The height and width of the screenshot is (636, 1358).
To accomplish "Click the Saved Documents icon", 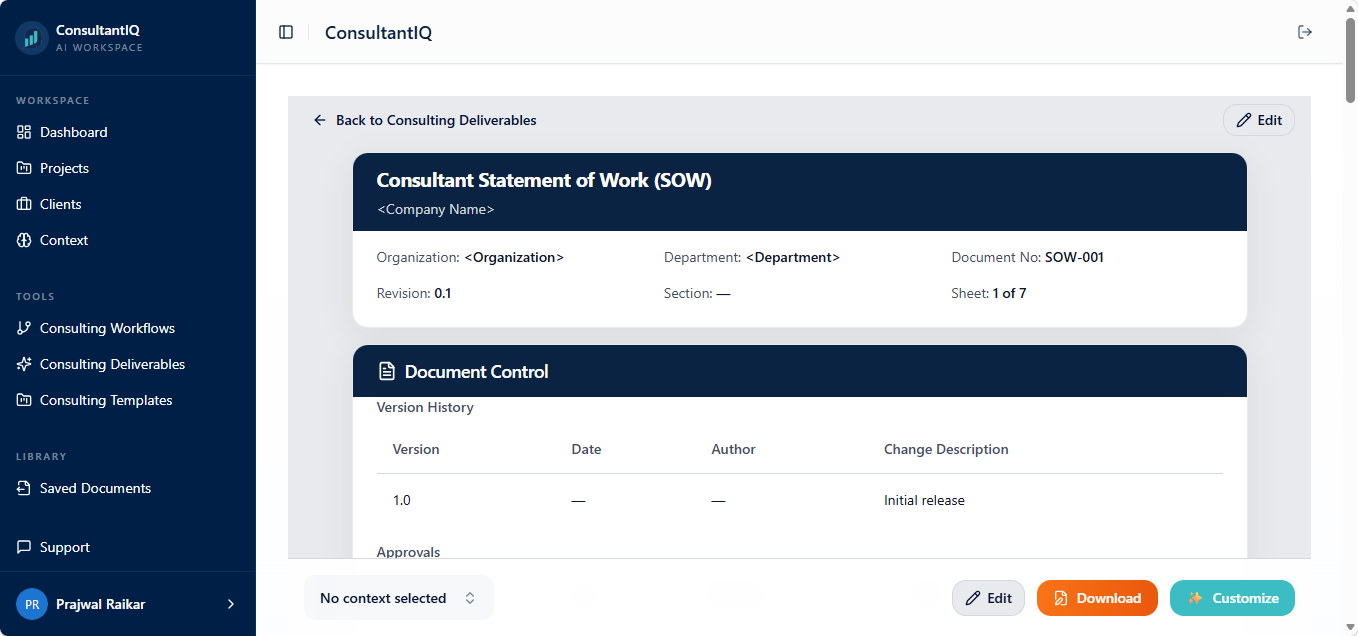I will 24,488.
